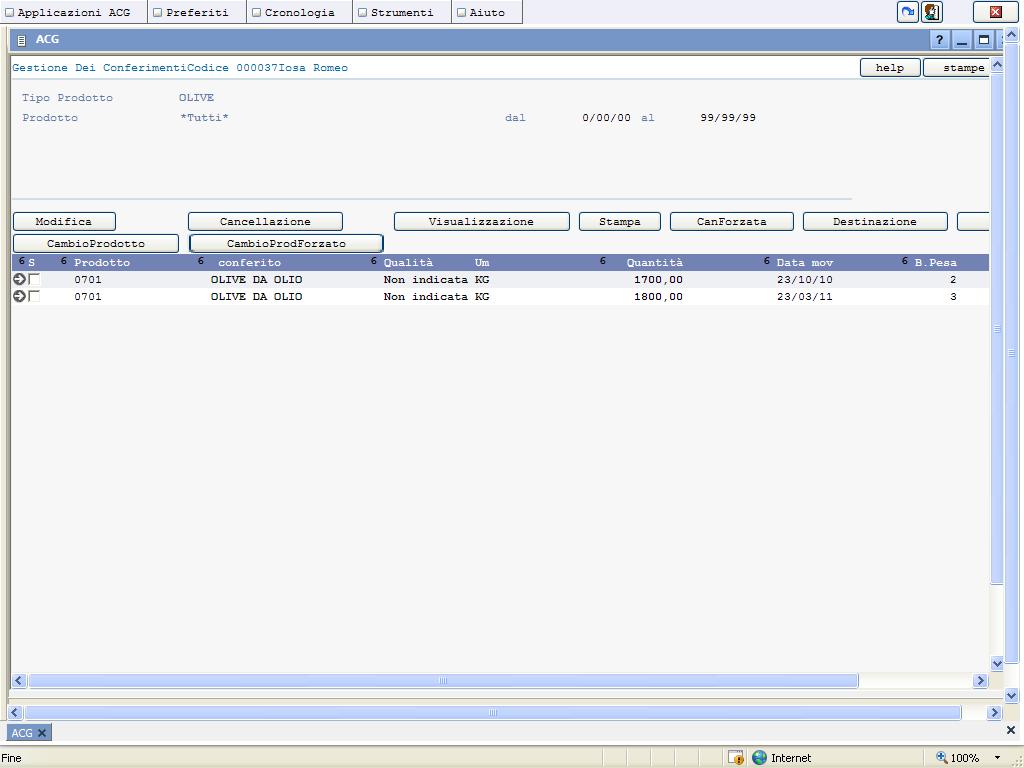Click the Modifica button
This screenshot has width=1024, height=768.
(x=64, y=221)
